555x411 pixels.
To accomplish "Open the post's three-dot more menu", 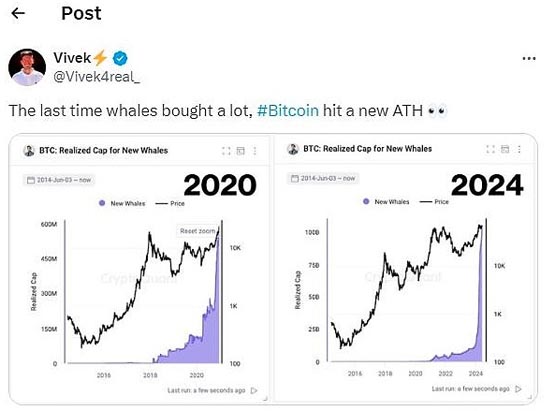I will [529, 58].
